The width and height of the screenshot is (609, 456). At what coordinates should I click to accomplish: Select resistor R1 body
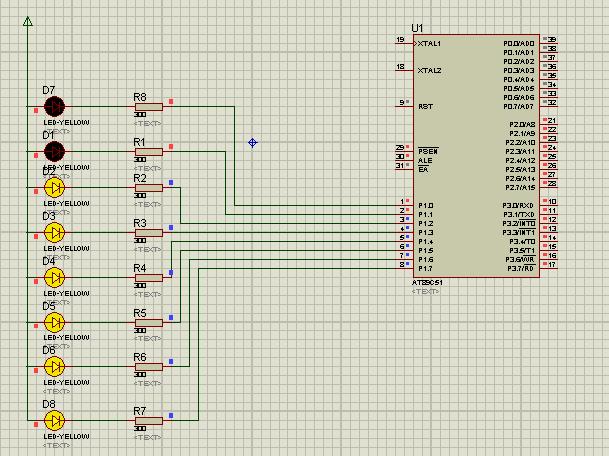point(149,152)
